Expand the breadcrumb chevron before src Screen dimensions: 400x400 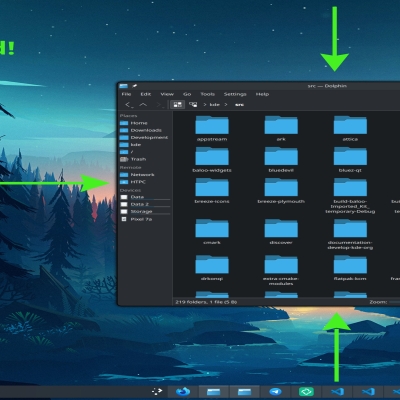(226, 105)
